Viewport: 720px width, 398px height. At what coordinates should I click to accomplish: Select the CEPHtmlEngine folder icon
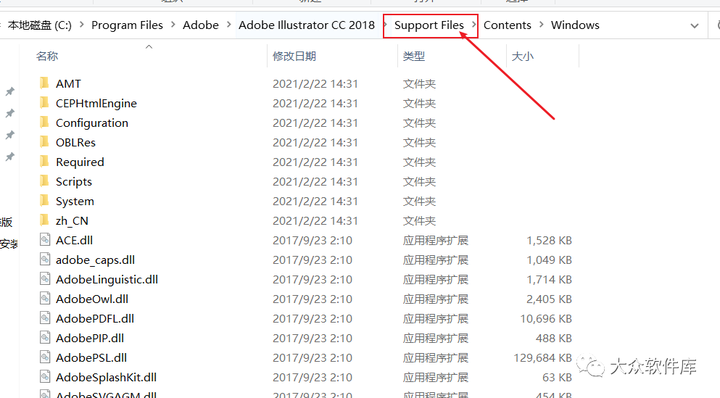click(45, 103)
